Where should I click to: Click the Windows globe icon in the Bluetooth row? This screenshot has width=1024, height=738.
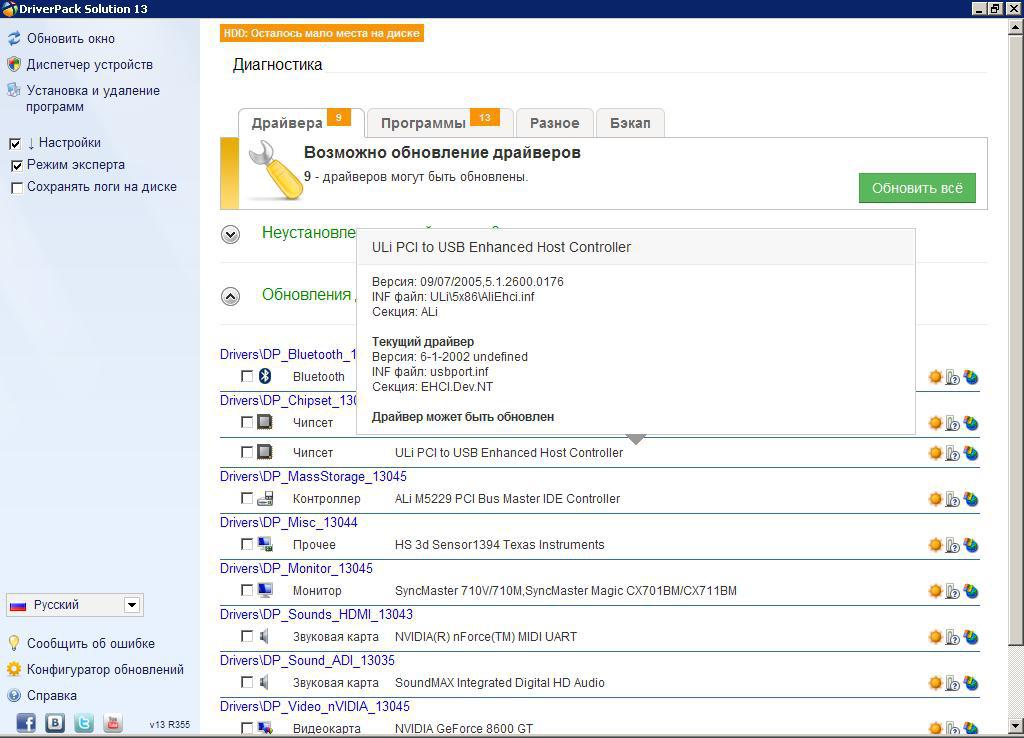(x=971, y=377)
